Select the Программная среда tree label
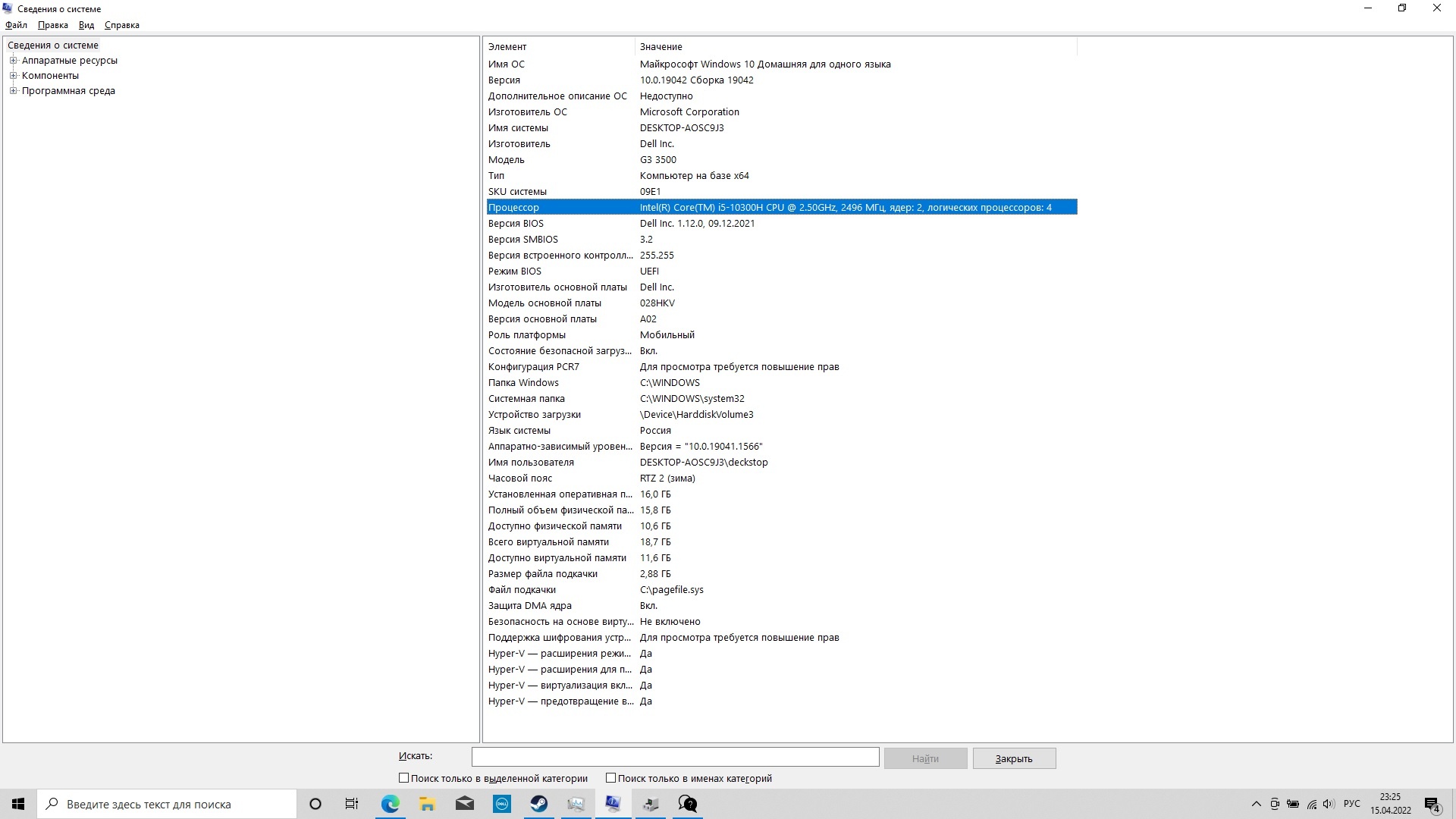The image size is (1456, 819). 68,91
